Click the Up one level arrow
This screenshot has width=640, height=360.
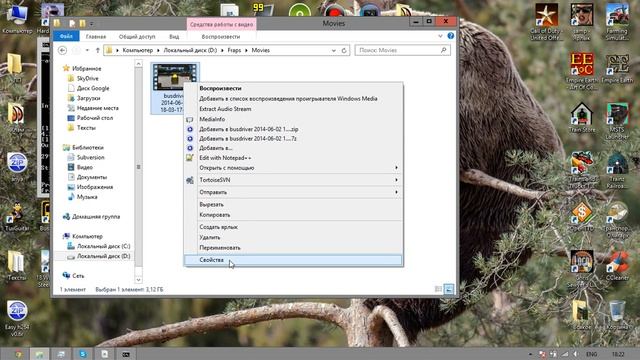(98, 50)
